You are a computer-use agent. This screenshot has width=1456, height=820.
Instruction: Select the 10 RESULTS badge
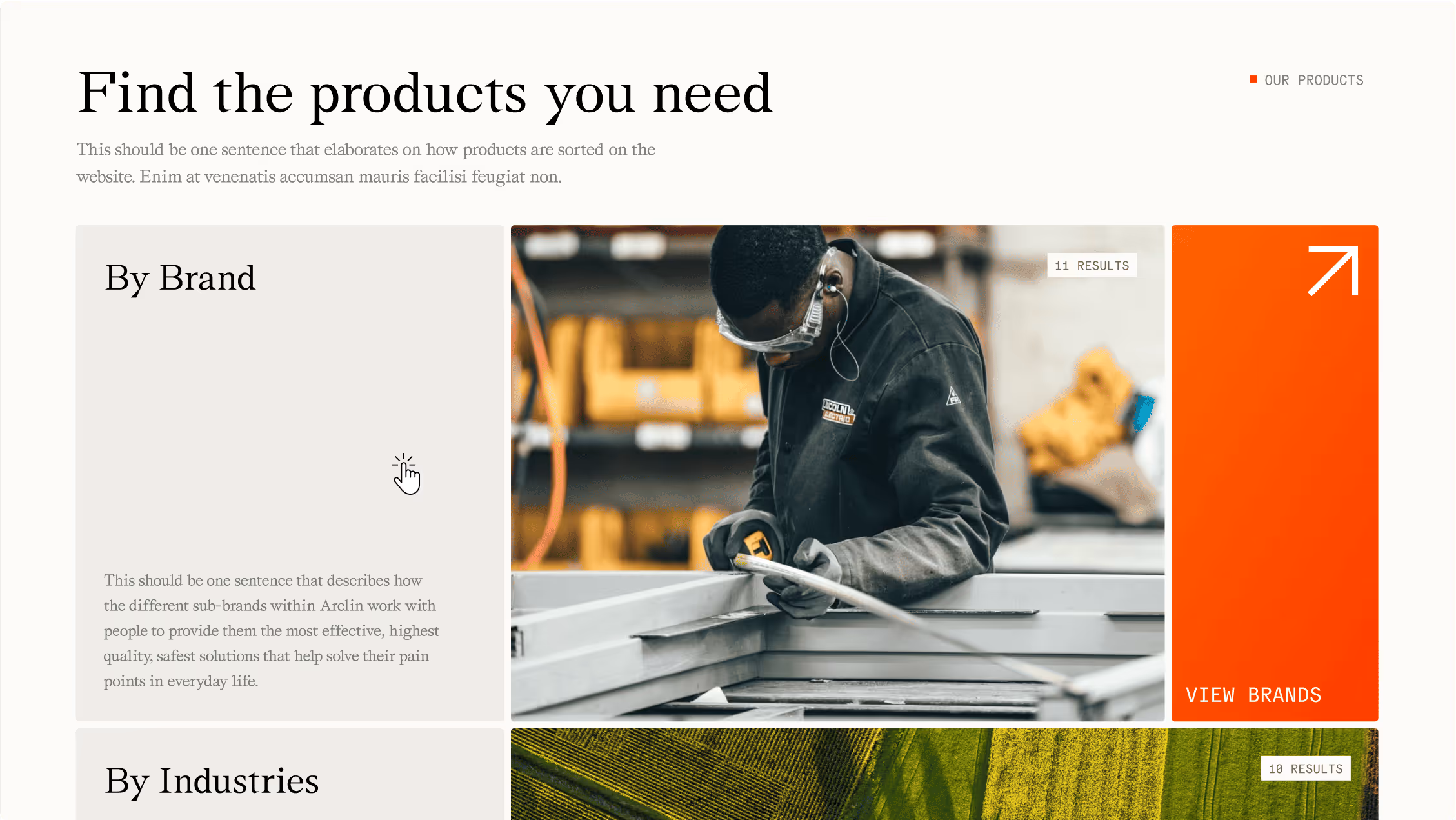pos(1305,768)
